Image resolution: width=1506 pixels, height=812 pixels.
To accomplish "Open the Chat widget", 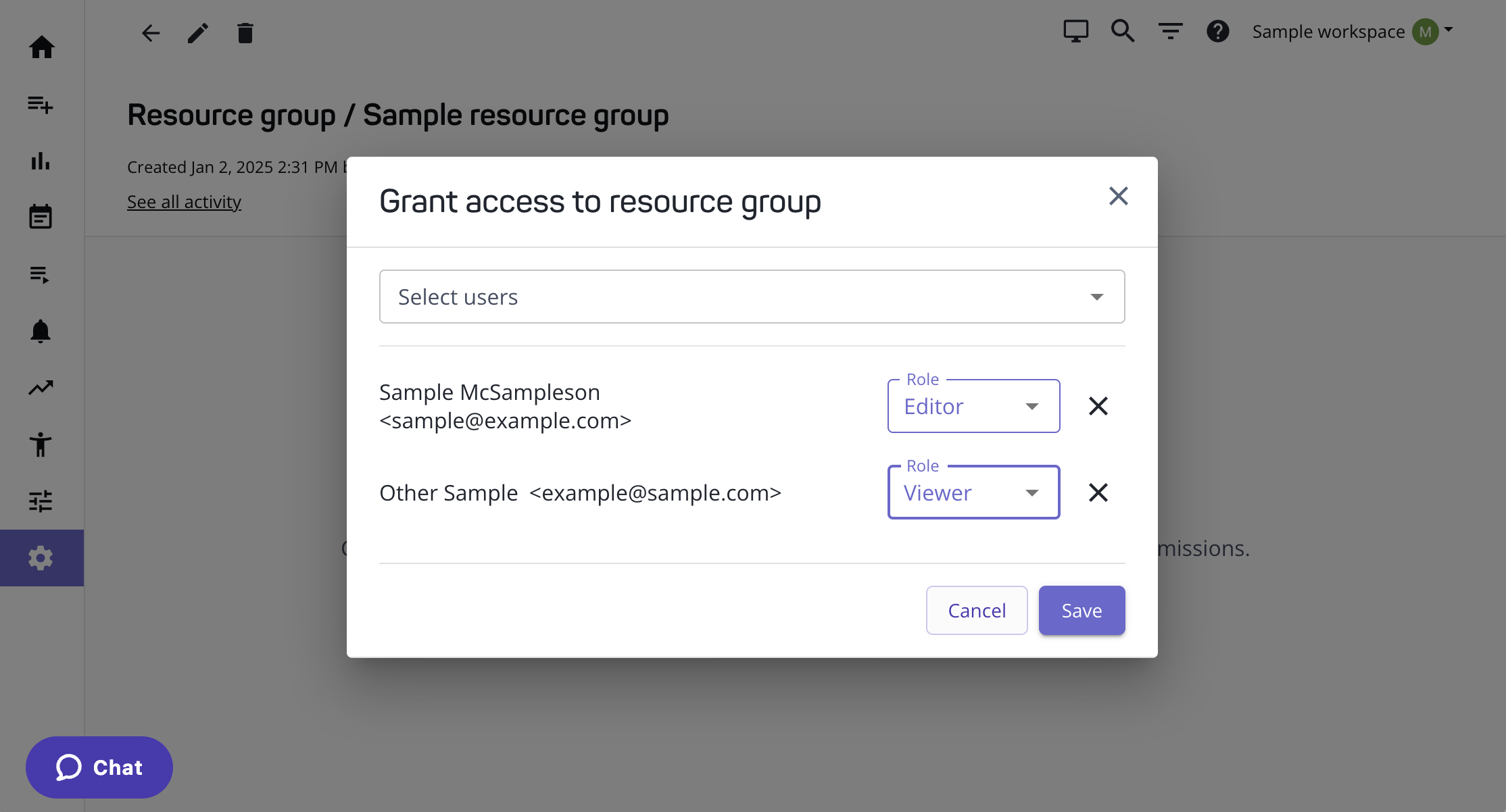I will tap(99, 767).
